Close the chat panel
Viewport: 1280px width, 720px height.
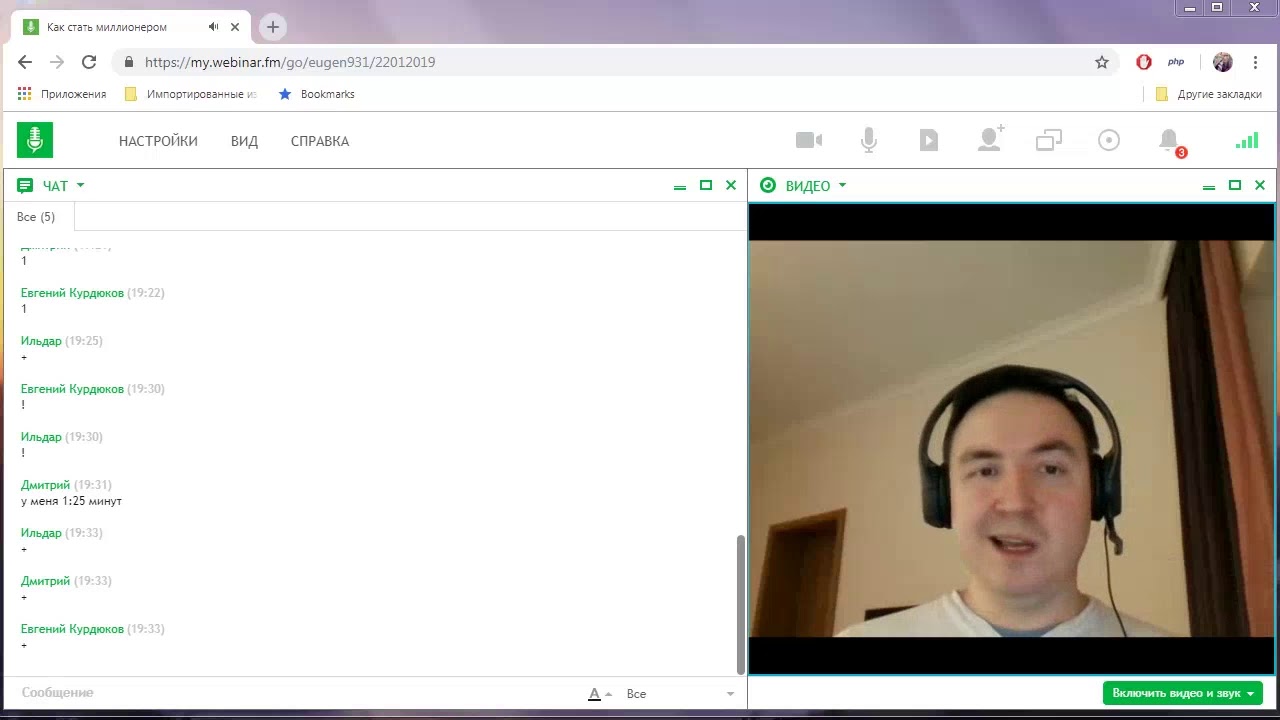tap(731, 185)
